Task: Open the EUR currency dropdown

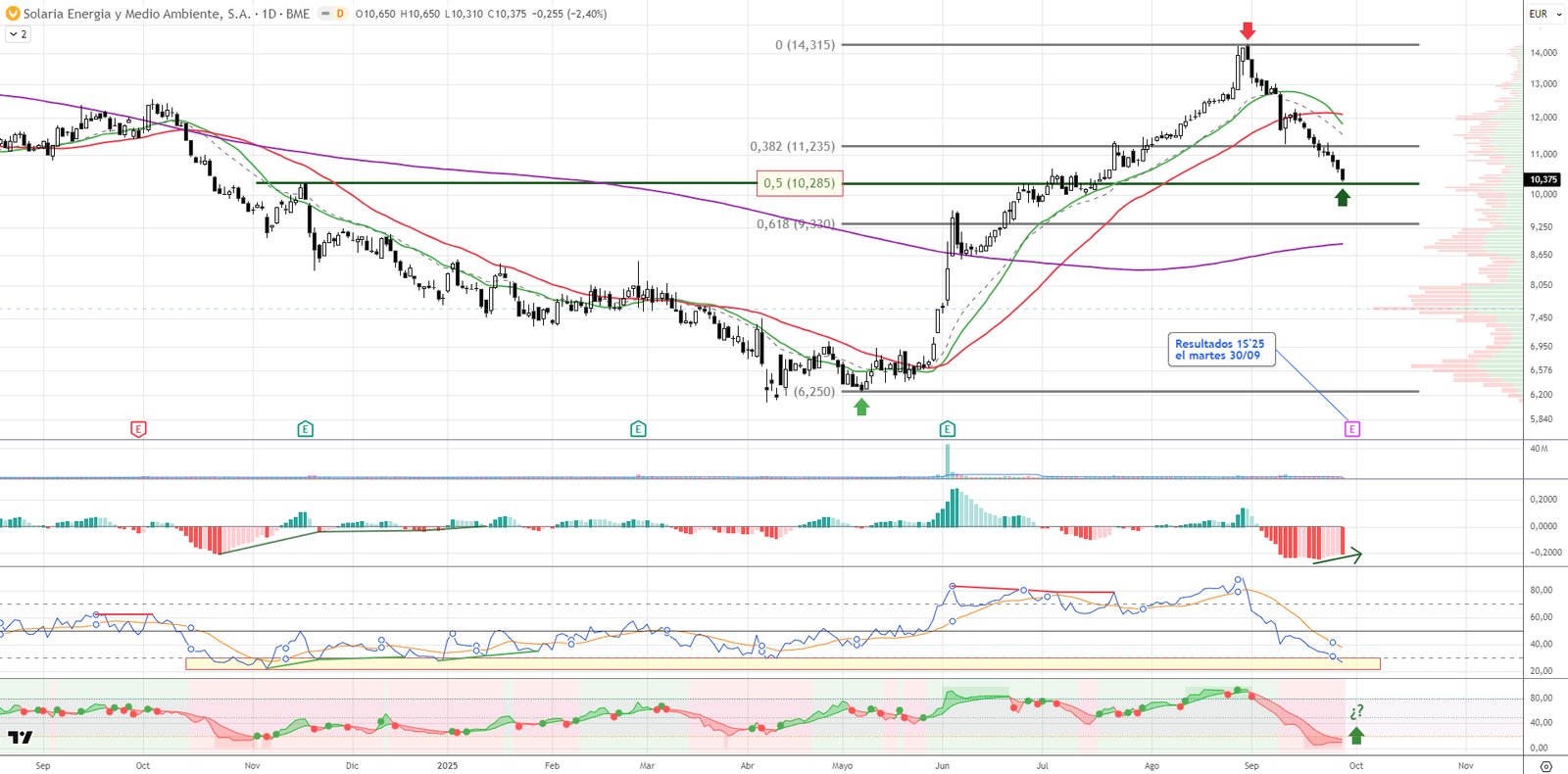Action: point(1544,14)
